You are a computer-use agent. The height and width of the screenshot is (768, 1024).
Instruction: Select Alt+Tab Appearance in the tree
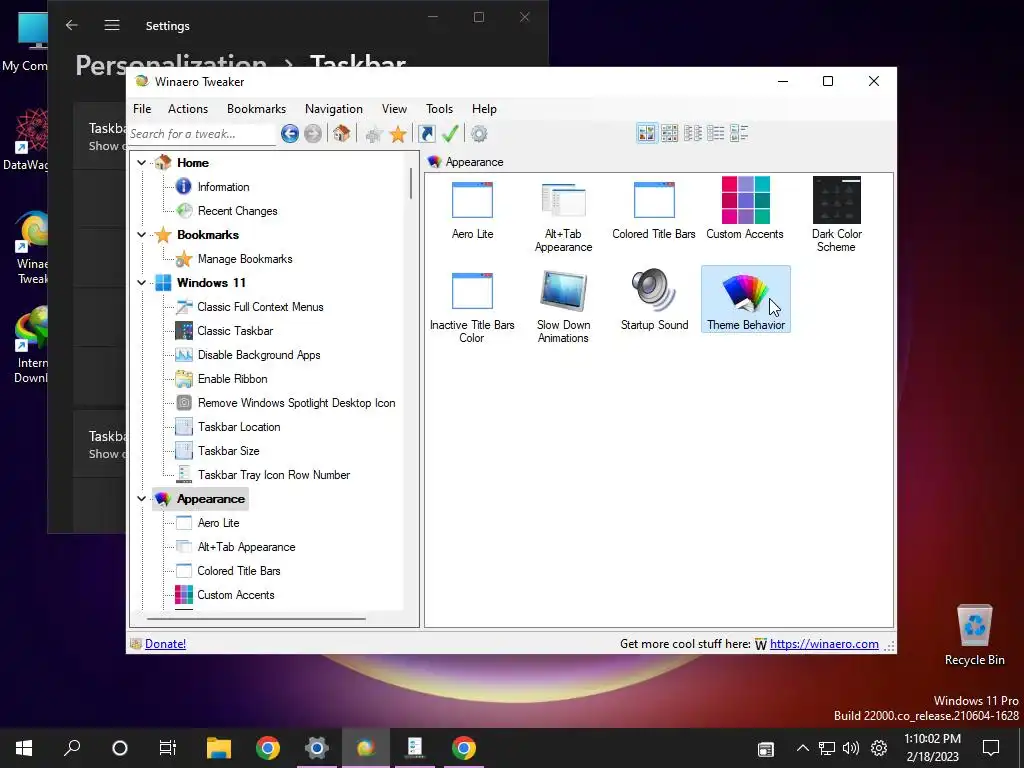[x=246, y=547]
